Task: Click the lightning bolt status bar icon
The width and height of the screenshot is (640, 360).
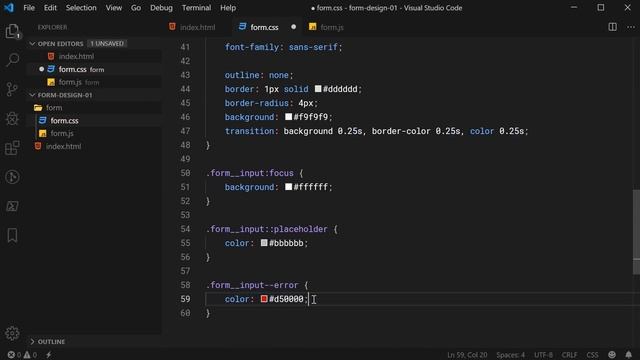Action: pos(49,355)
